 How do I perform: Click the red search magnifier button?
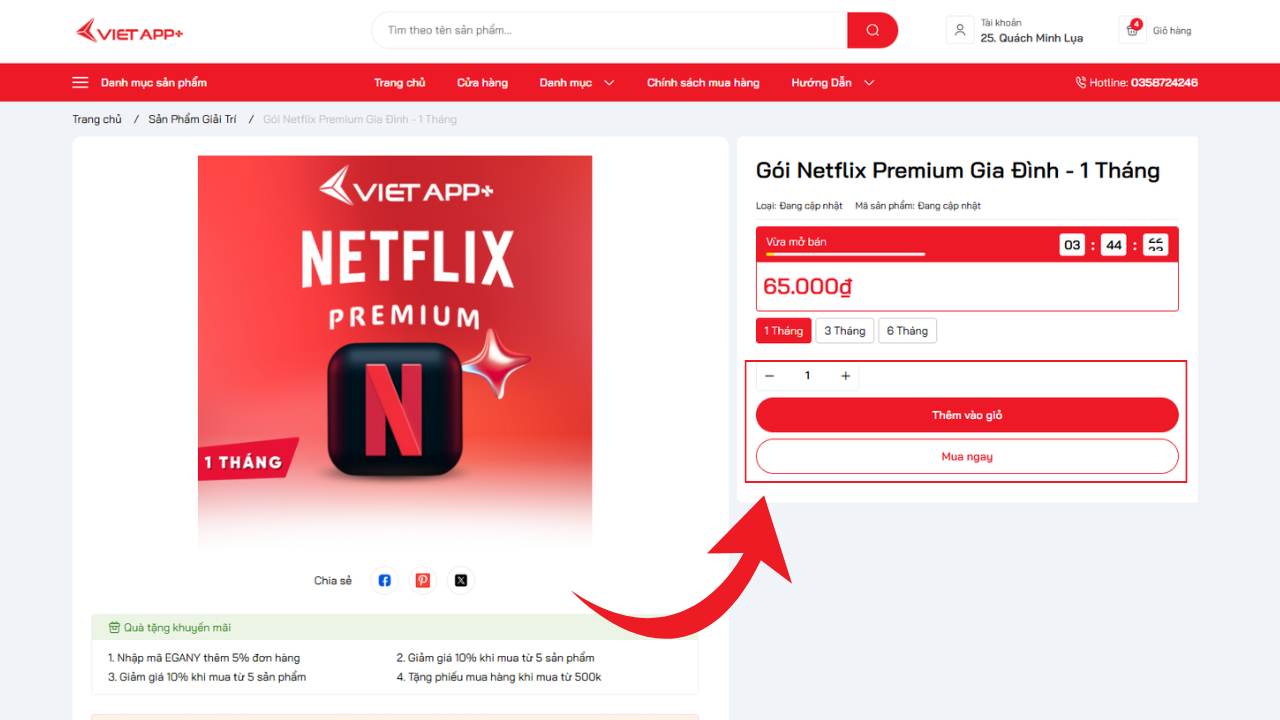pos(872,30)
